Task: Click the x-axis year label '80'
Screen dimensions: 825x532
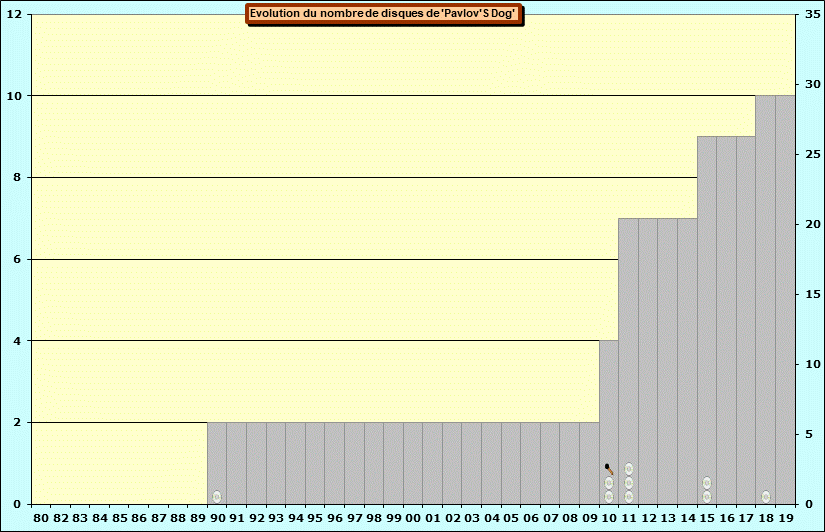Action: [41, 518]
